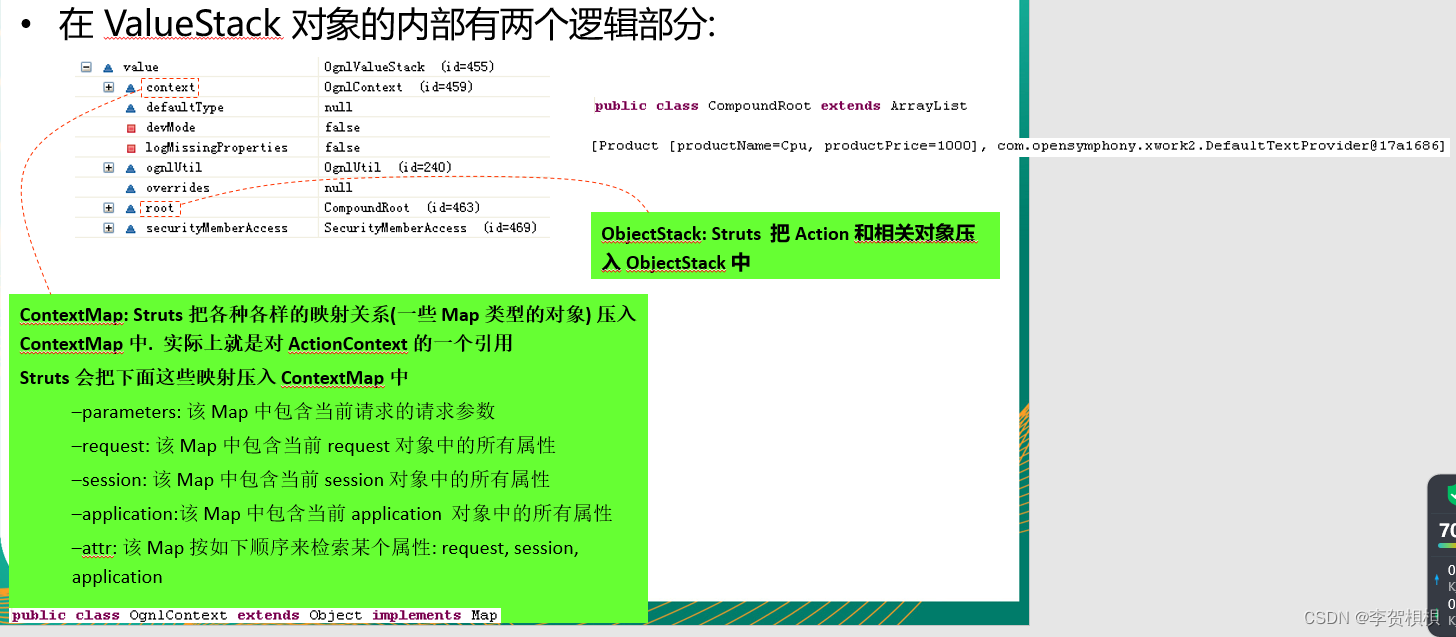Screen dimensions: 1456x637
Task: Click the –parameters bullet line
Action: pos(283,412)
